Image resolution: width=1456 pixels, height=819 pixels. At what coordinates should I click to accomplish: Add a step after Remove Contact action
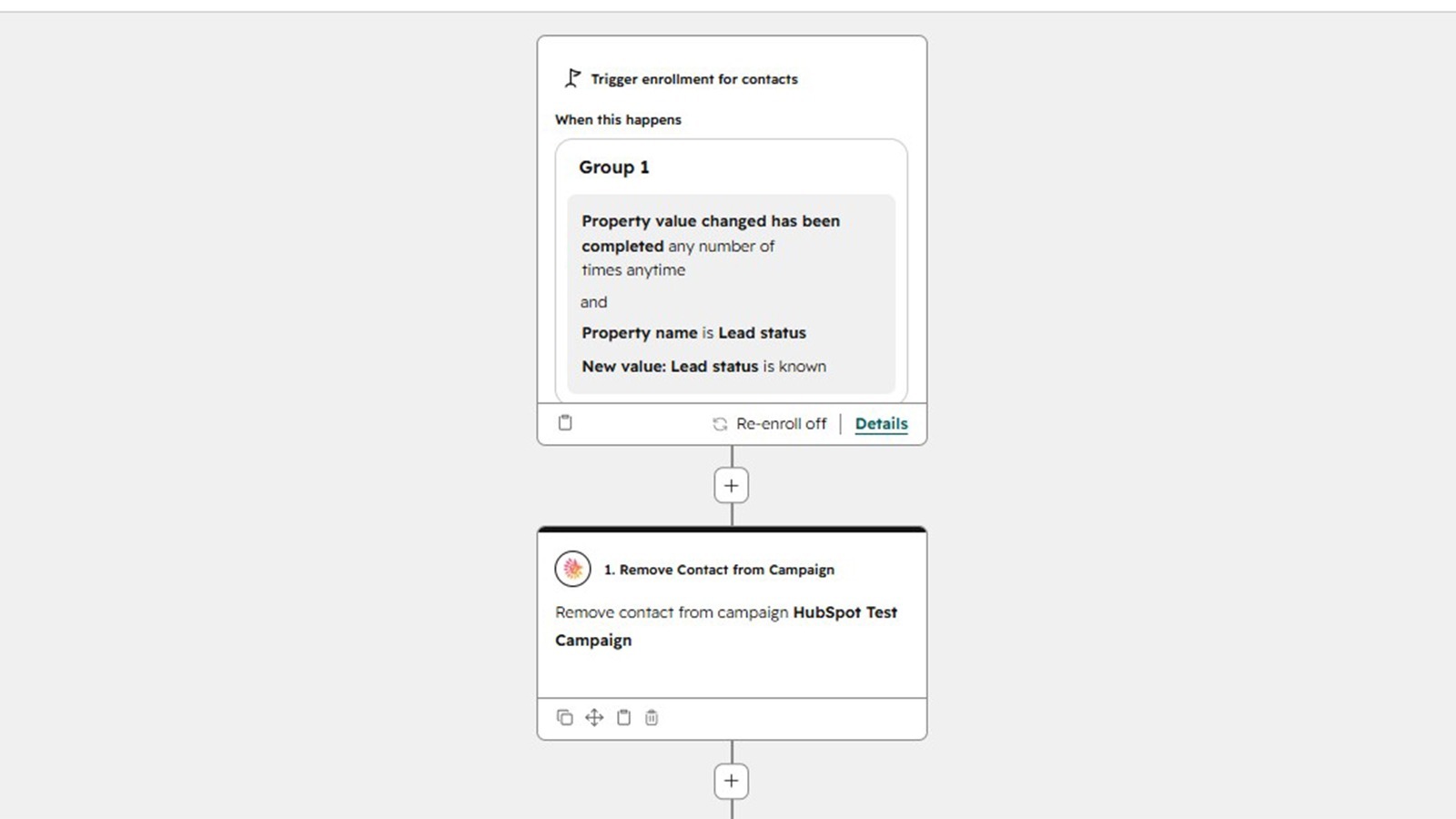pos(732,781)
